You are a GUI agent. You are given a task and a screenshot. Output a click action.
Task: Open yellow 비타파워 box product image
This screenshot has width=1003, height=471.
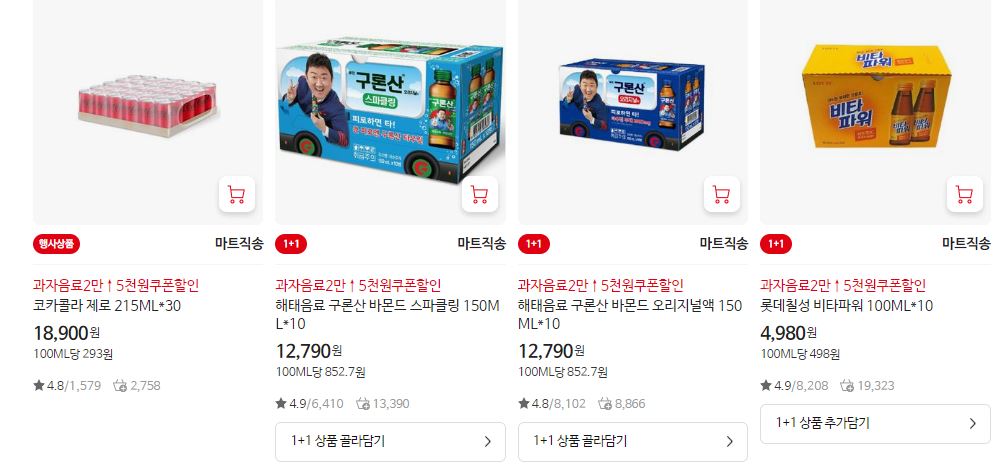click(x=876, y=96)
